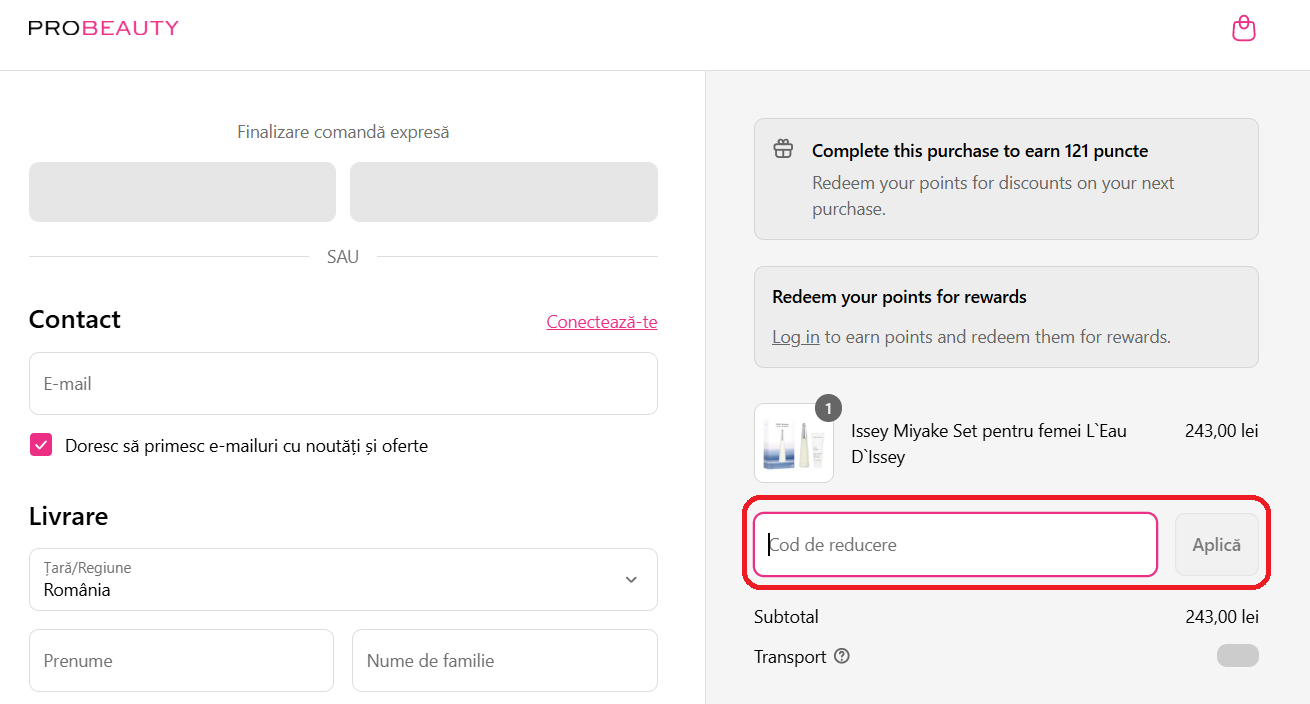
Task: Click the first express checkout button
Action: coord(182,192)
